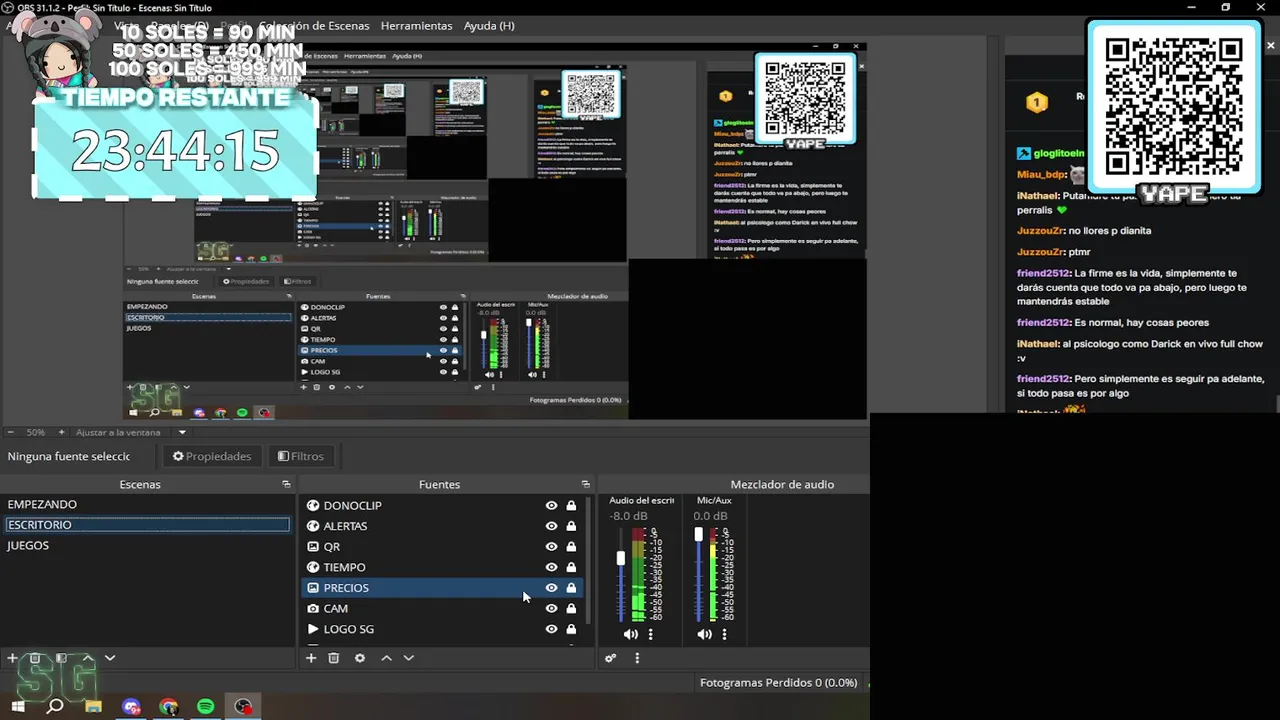1280x720 pixels.
Task: Hide the QR source
Action: tap(551, 546)
